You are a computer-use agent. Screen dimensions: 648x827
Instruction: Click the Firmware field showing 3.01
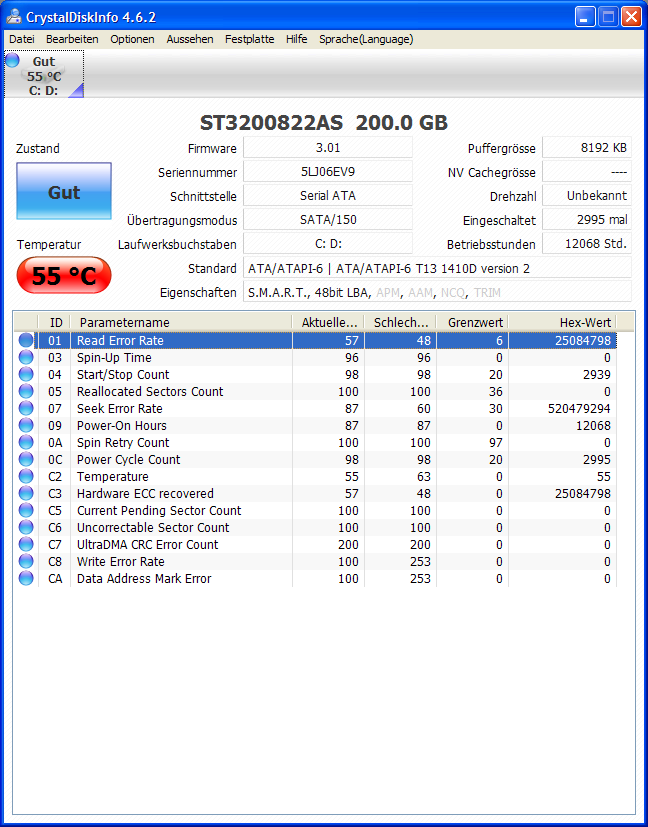328,148
